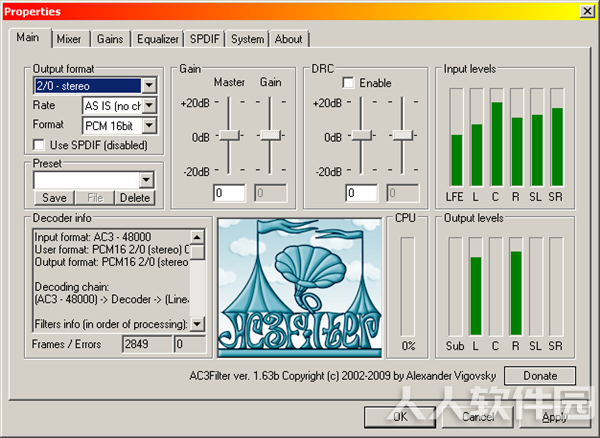Click the Master gain slider handle
600x438 pixels.
(x=229, y=135)
